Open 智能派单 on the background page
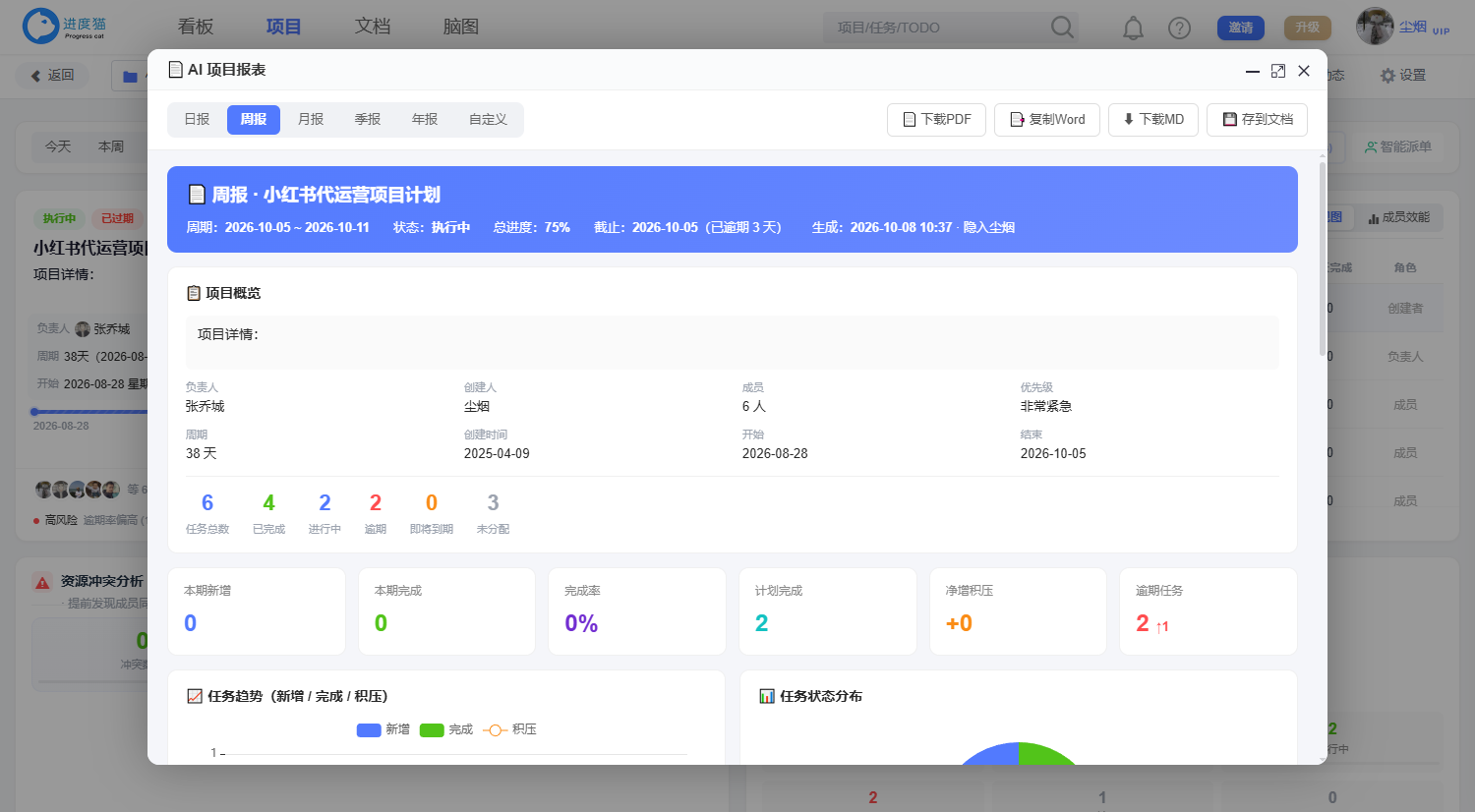The height and width of the screenshot is (812, 1475). point(1397,146)
